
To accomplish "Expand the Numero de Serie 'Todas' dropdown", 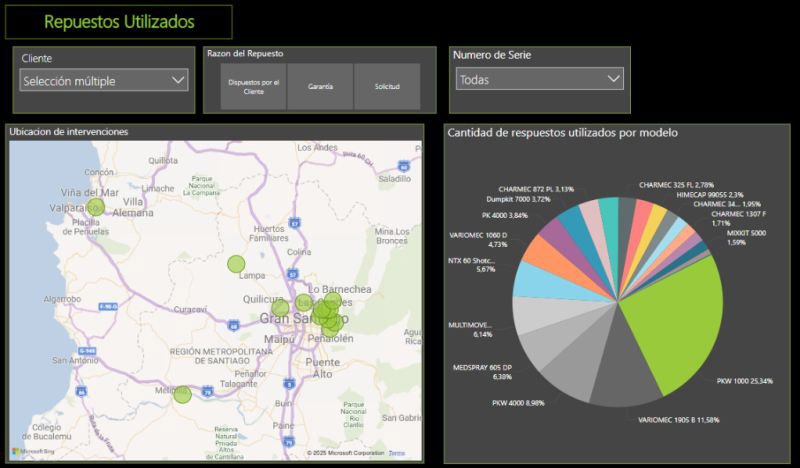I will pos(539,79).
